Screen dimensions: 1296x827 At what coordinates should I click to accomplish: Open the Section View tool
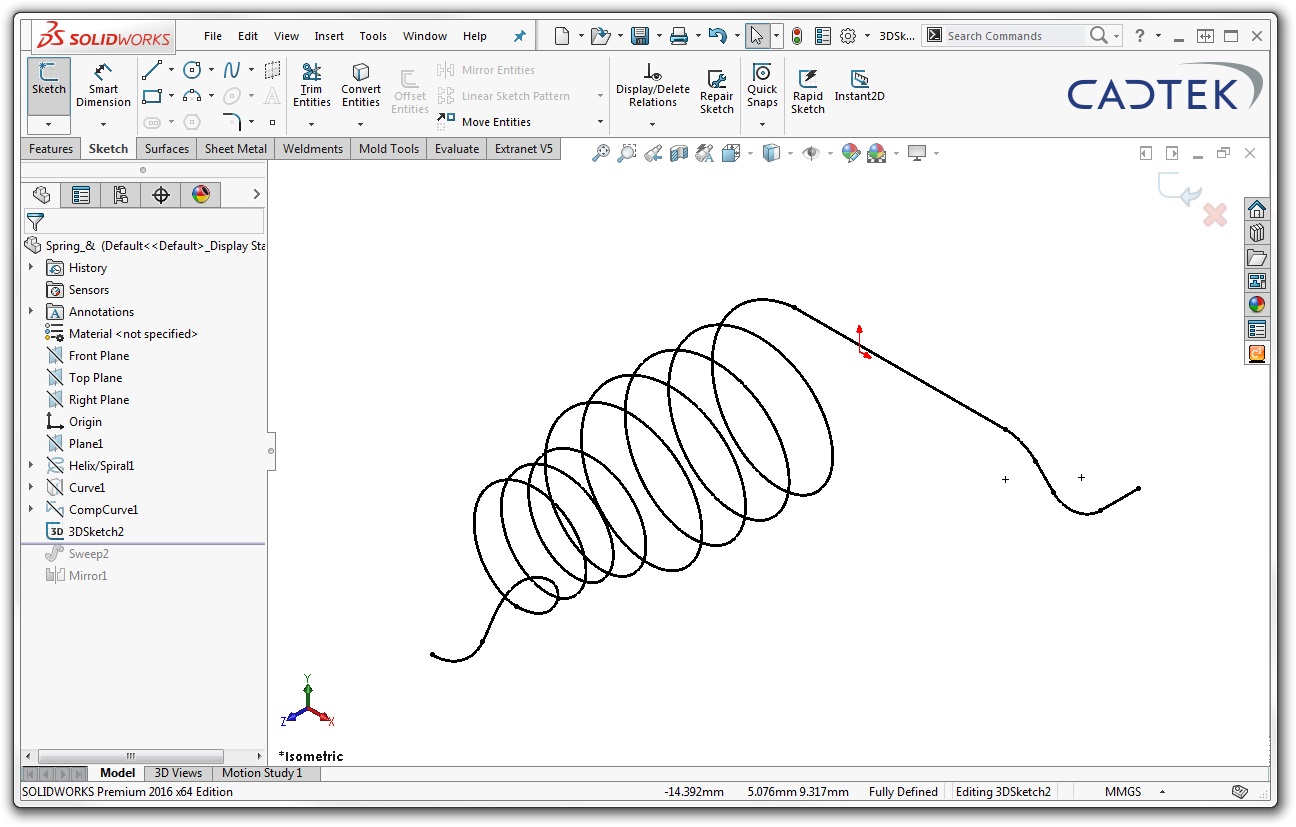tap(679, 152)
